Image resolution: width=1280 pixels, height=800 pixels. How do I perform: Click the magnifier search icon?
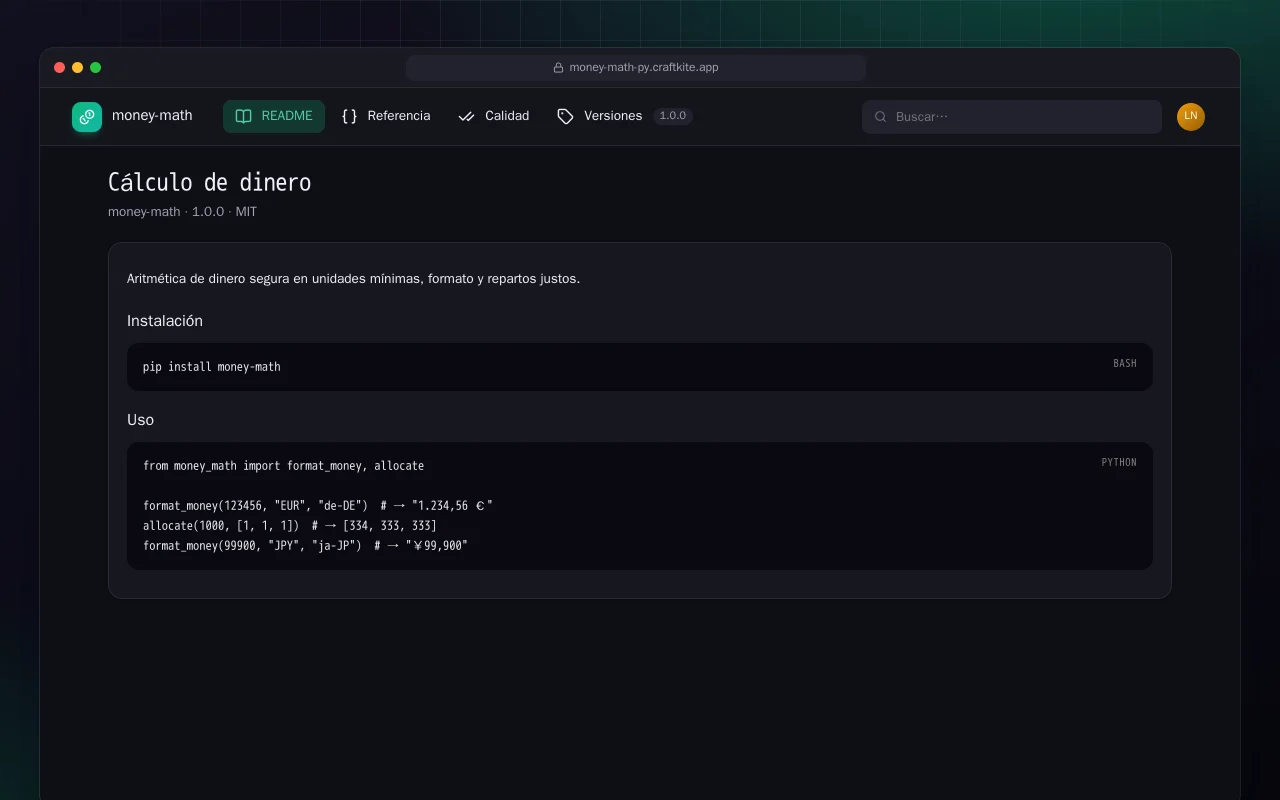pos(881,117)
